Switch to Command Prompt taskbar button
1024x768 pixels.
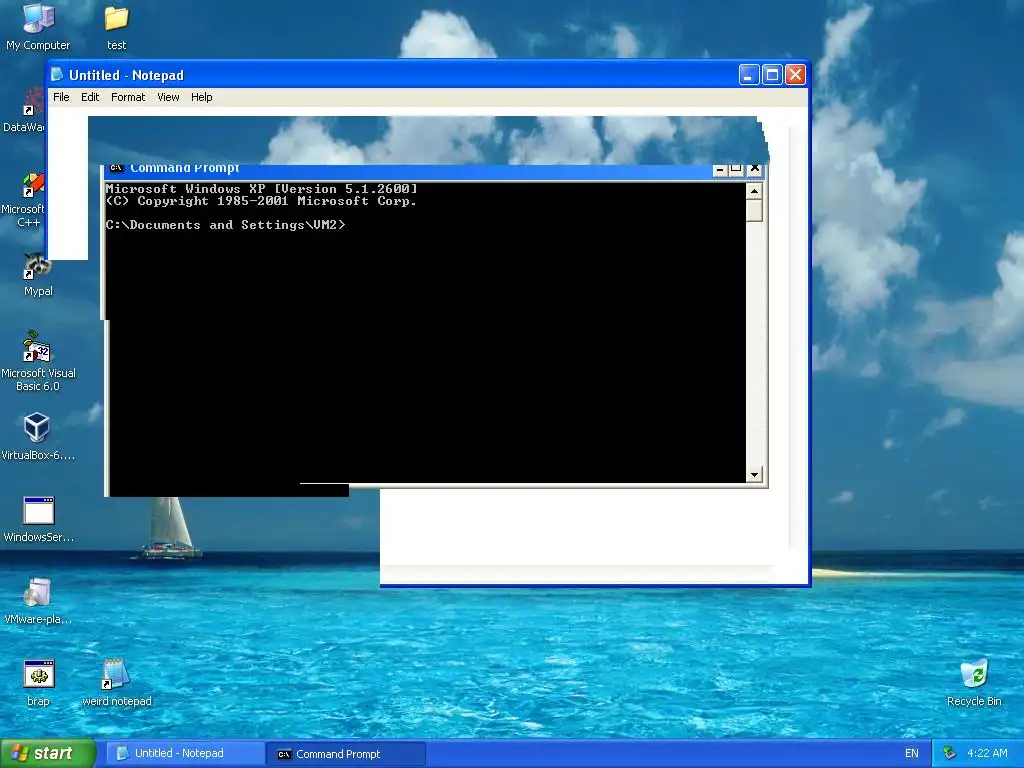click(346, 754)
